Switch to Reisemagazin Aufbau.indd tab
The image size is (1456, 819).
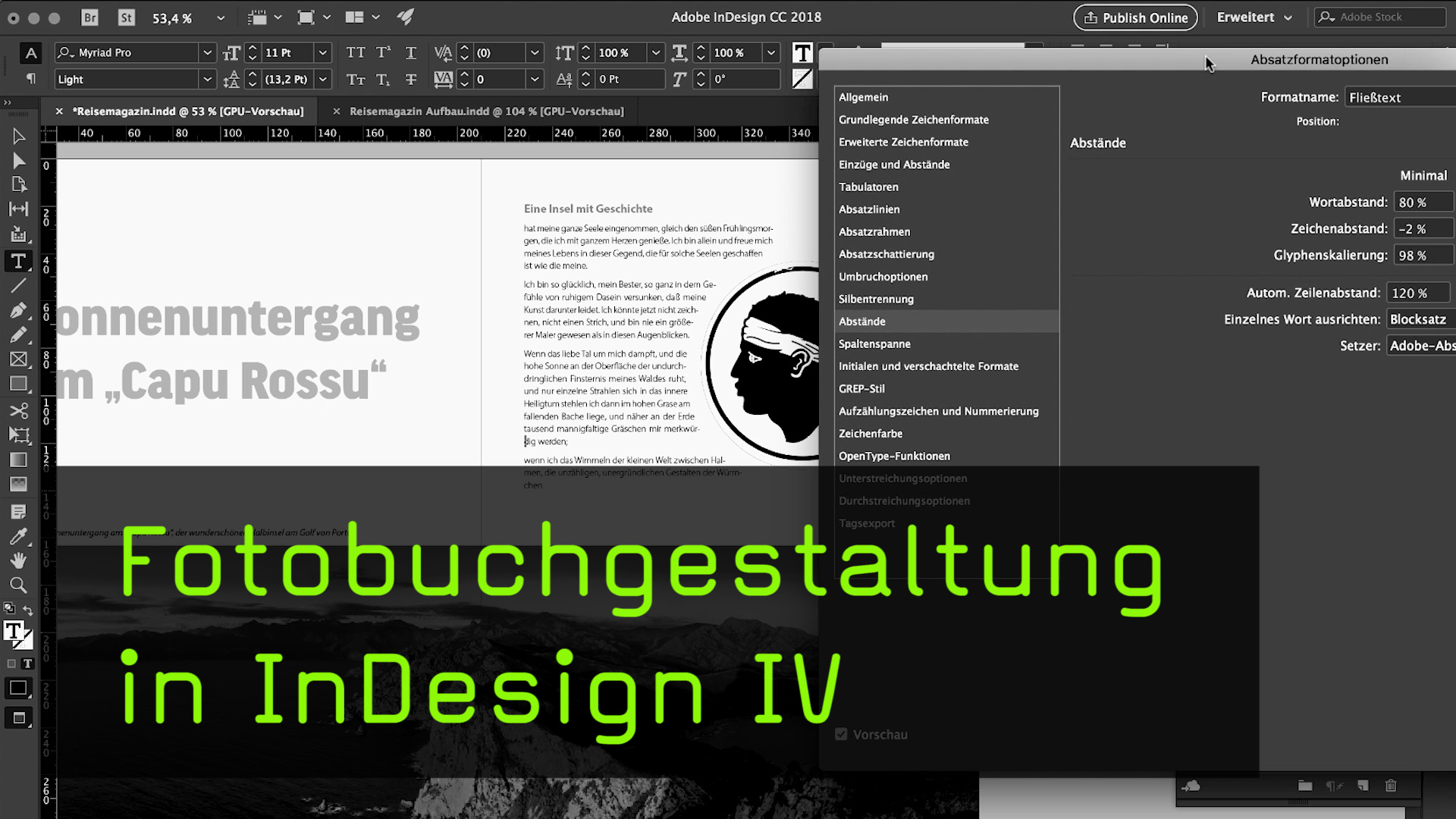(x=486, y=111)
